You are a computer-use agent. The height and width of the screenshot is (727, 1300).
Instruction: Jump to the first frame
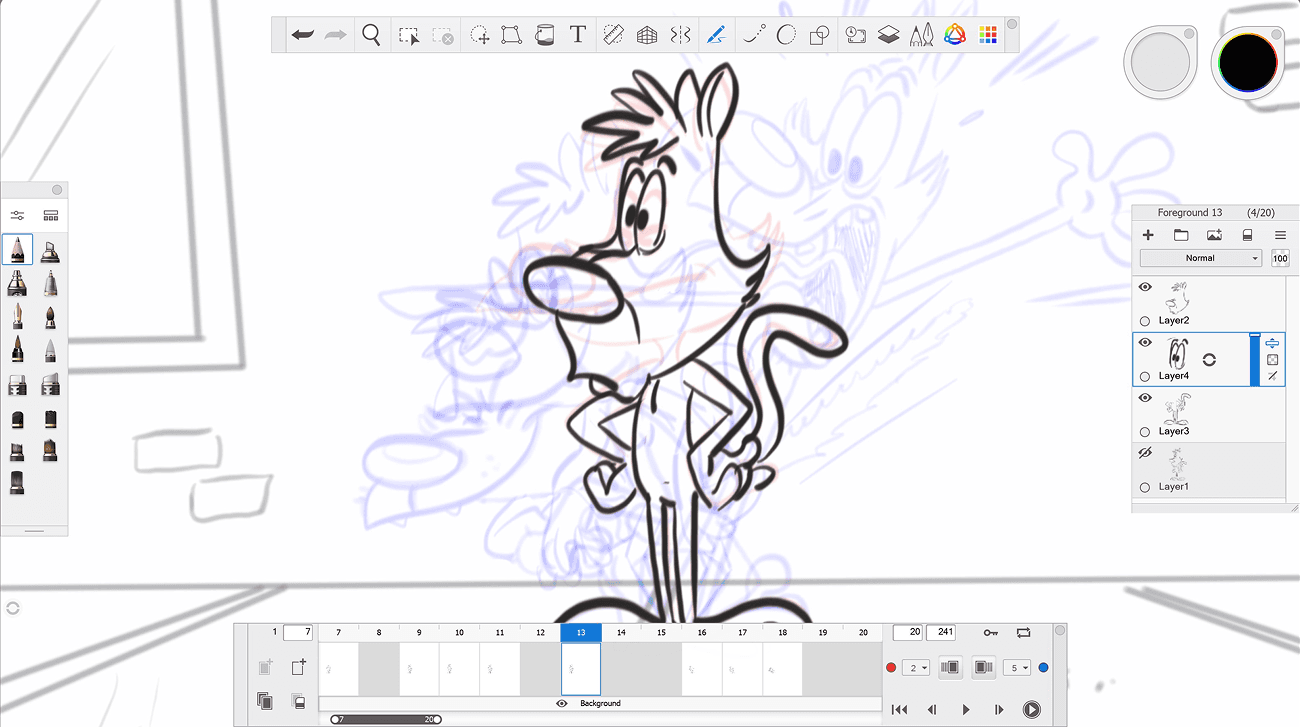pos(899,710)
